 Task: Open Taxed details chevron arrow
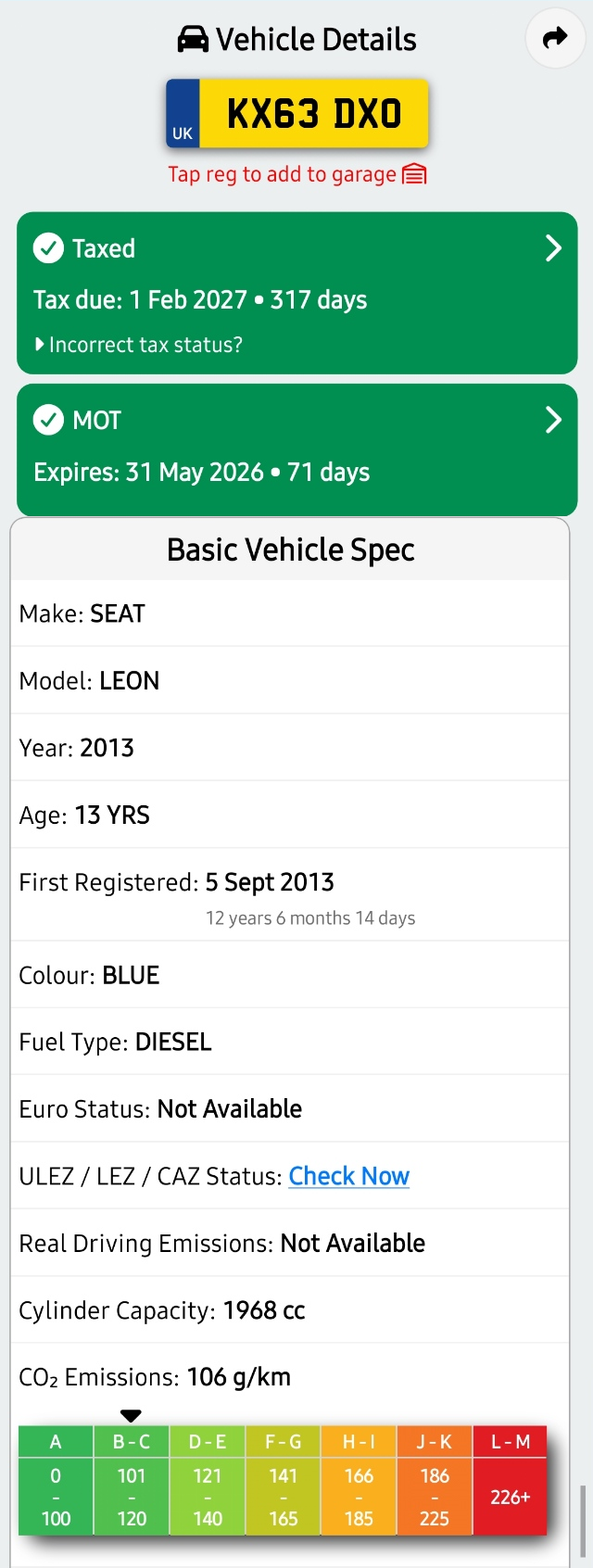(553, 248)
